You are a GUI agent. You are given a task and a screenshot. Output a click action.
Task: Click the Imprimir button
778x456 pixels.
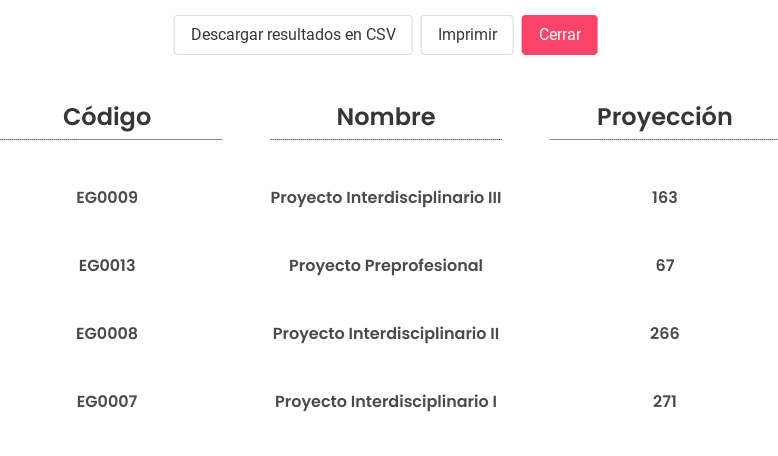(x=467, y=35)
